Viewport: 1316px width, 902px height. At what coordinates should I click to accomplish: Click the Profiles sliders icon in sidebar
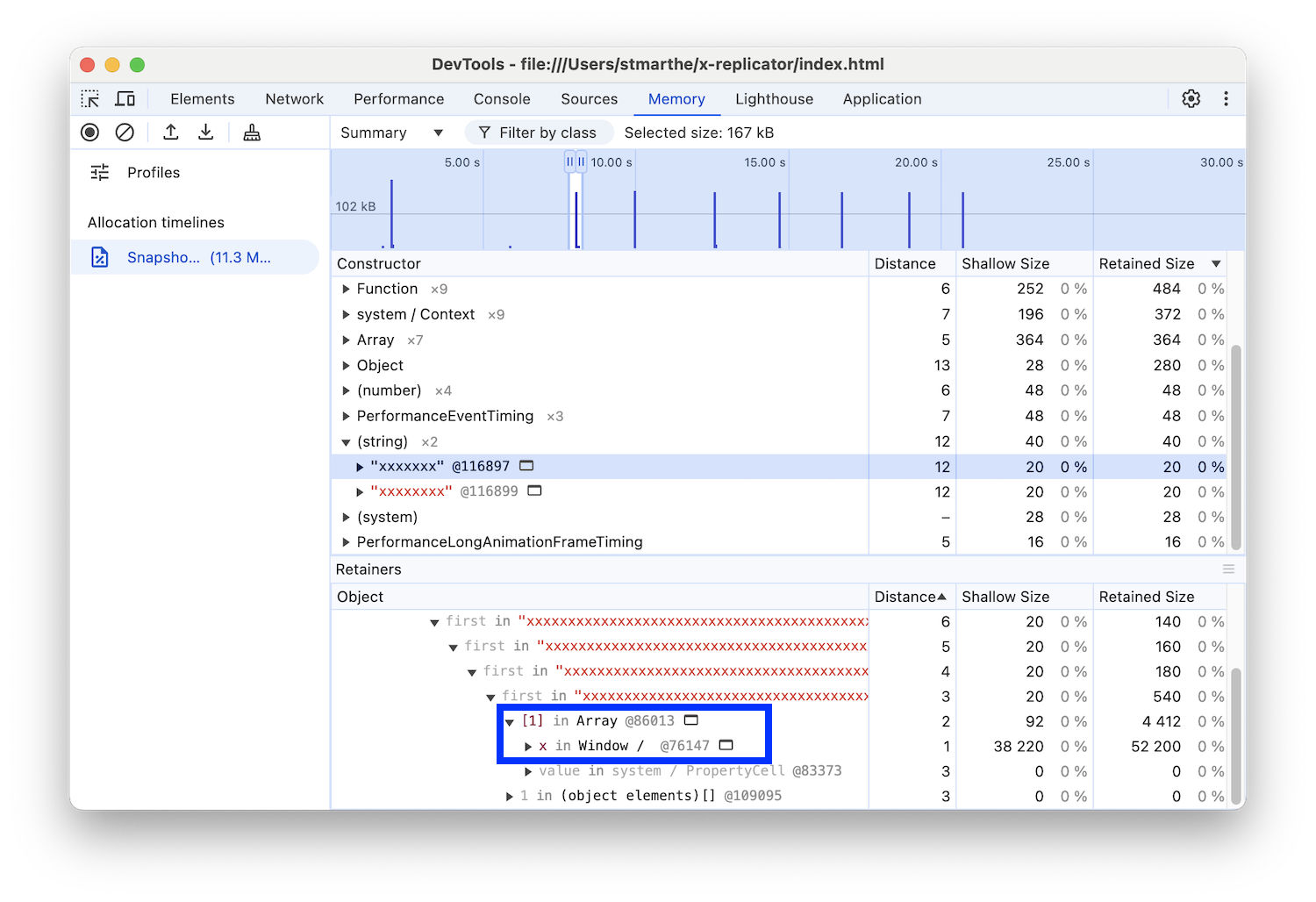coord(99,172)
